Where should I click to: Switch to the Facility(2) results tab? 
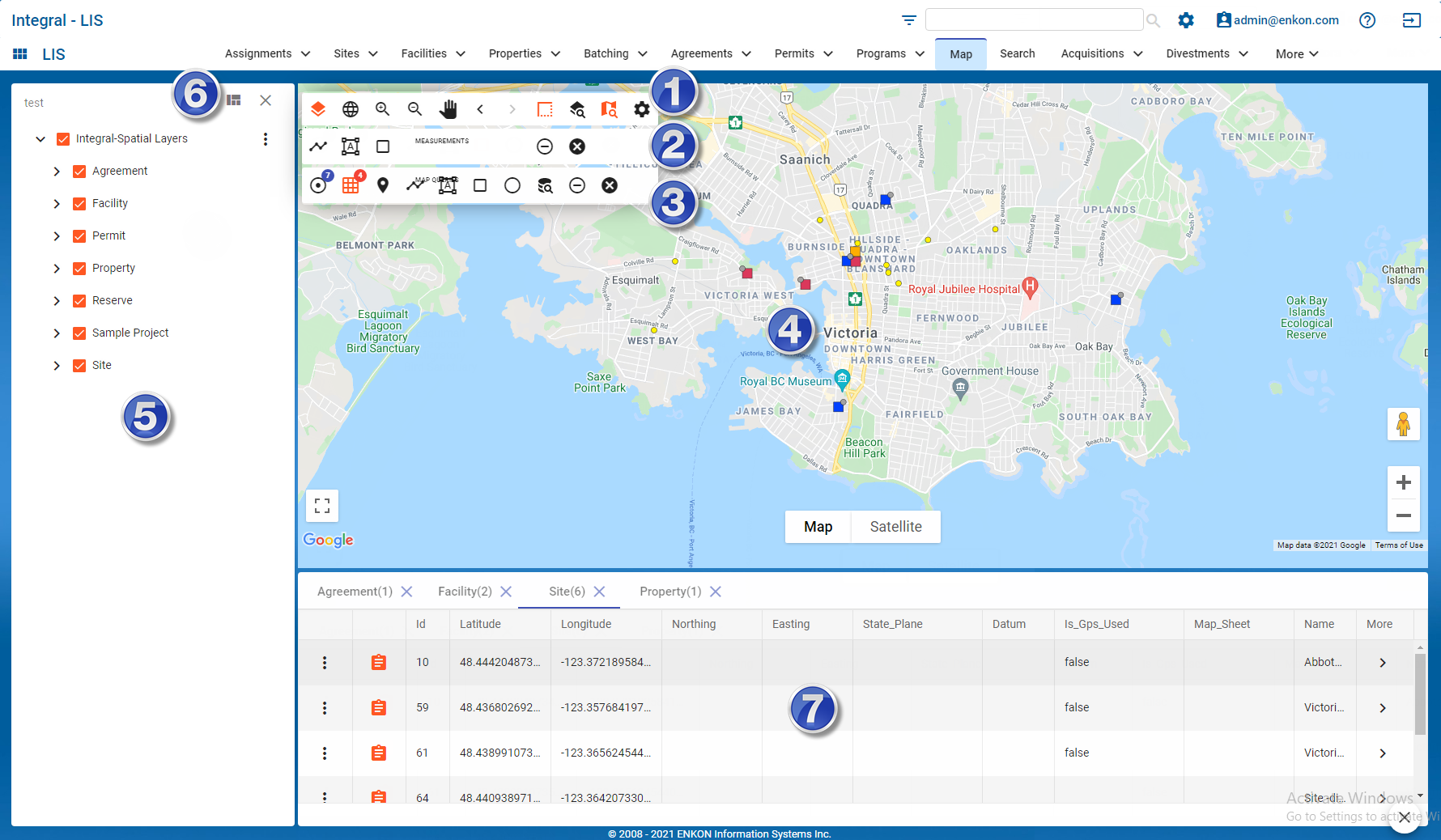(x=465, y=592)
